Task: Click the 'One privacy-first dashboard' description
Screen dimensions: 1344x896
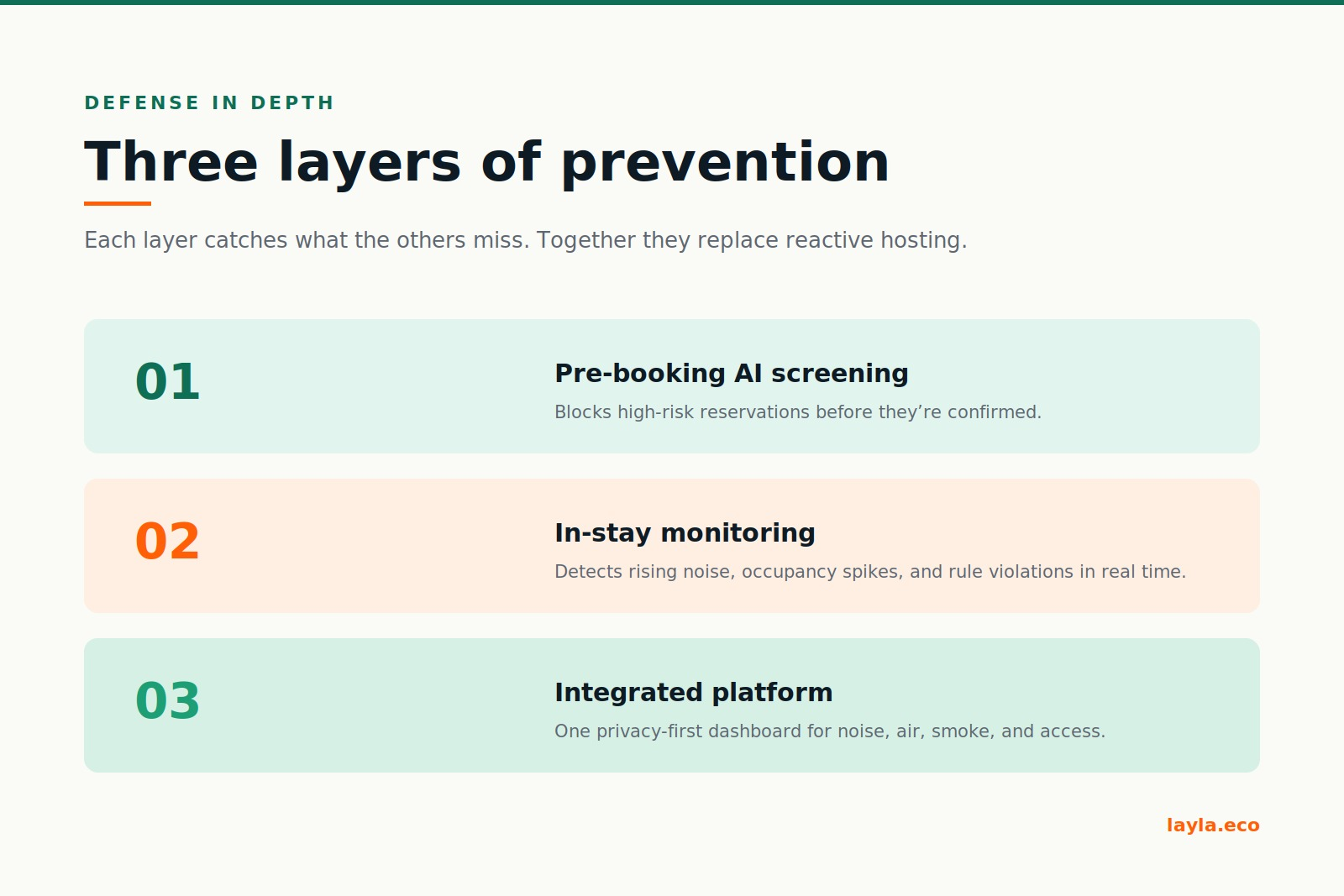Action: [830, 731]
